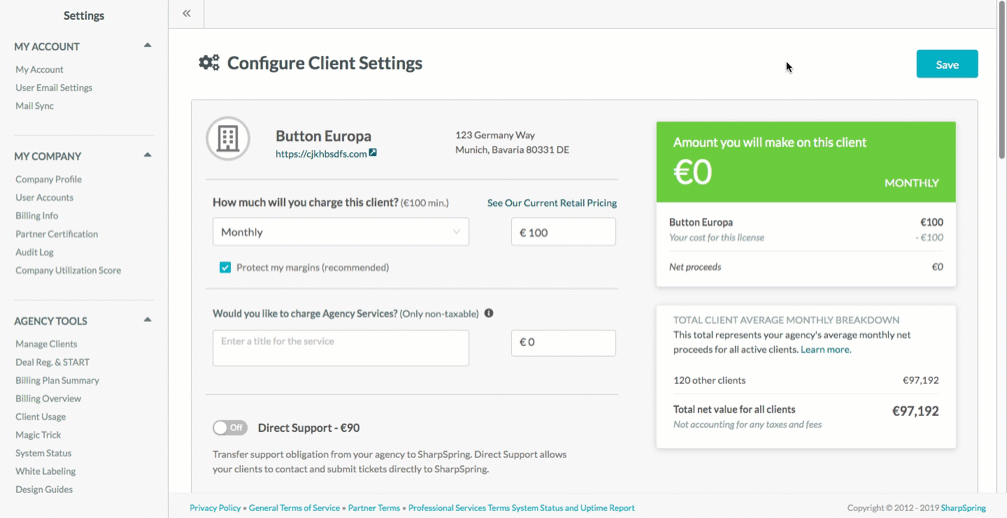This screenshot has height=518, width=1007.
Task: Open the Audit Log
Action: (x=35, y=252)
